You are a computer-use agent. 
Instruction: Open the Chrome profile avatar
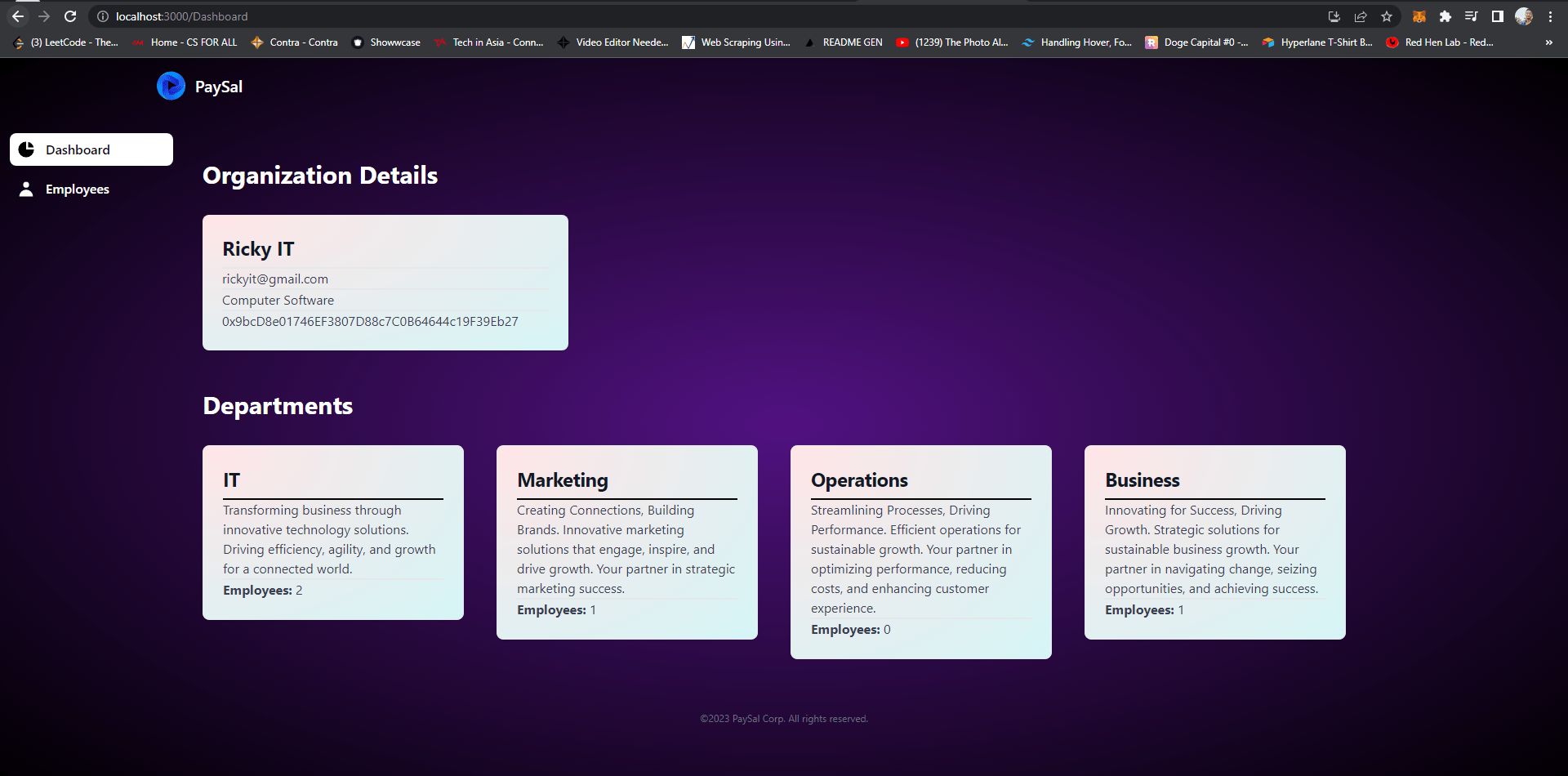pos(1524,16)
